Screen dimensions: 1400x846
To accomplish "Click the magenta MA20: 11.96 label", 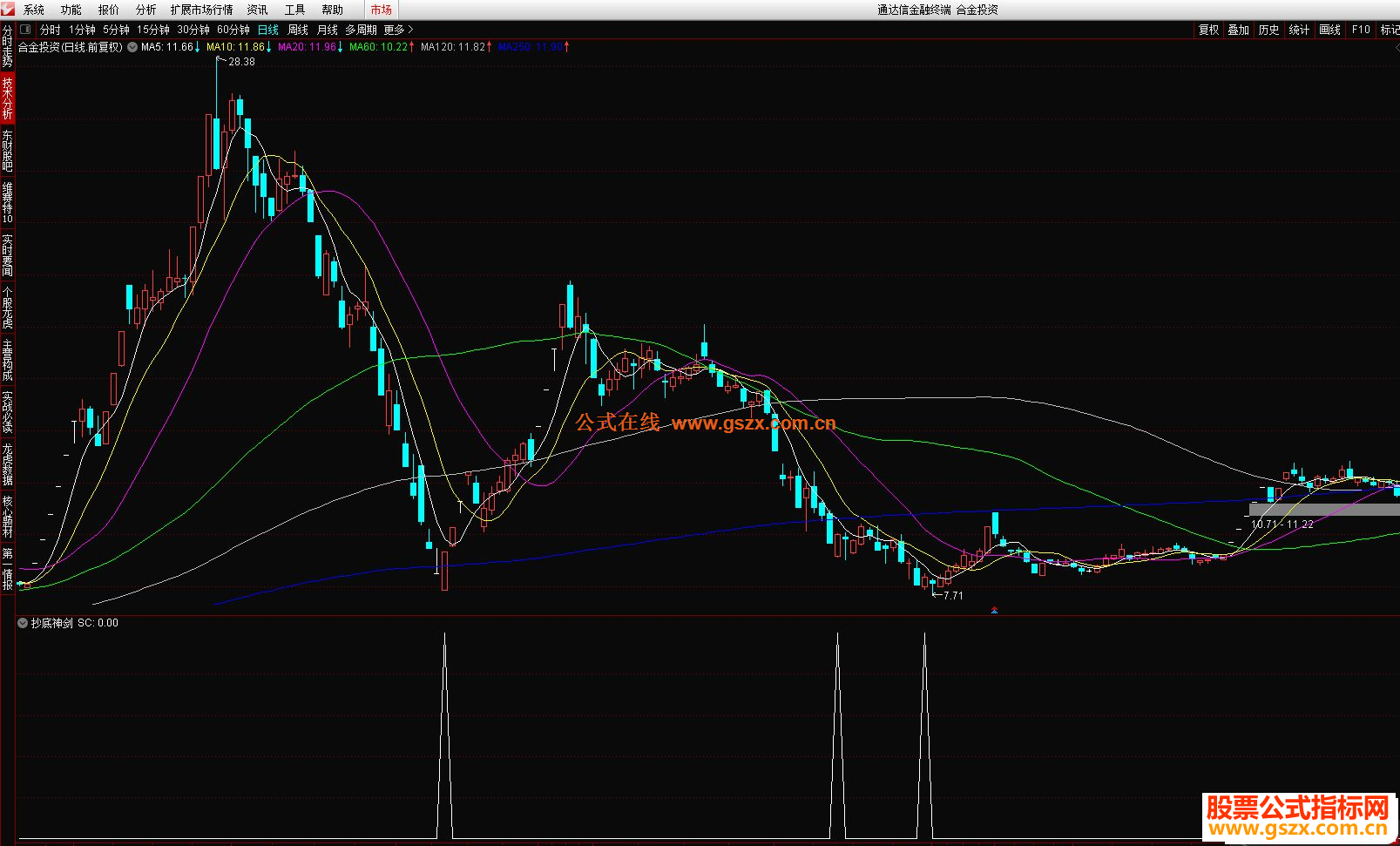I will [307, 47].
